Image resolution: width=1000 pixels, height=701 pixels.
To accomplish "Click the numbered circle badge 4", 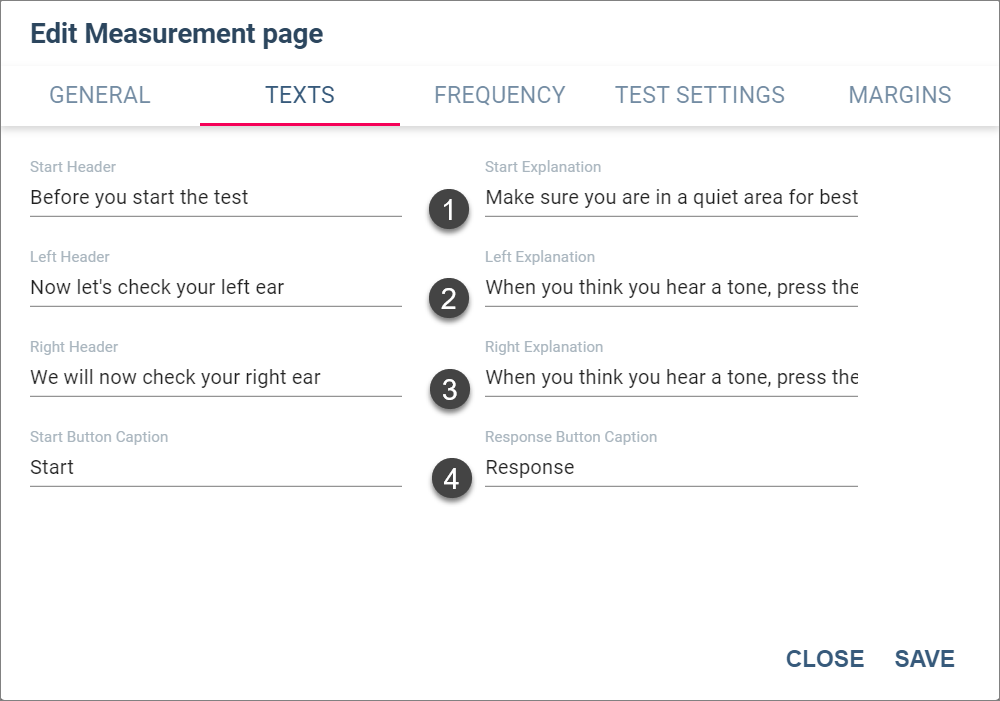I will click(x=452, y=478).
